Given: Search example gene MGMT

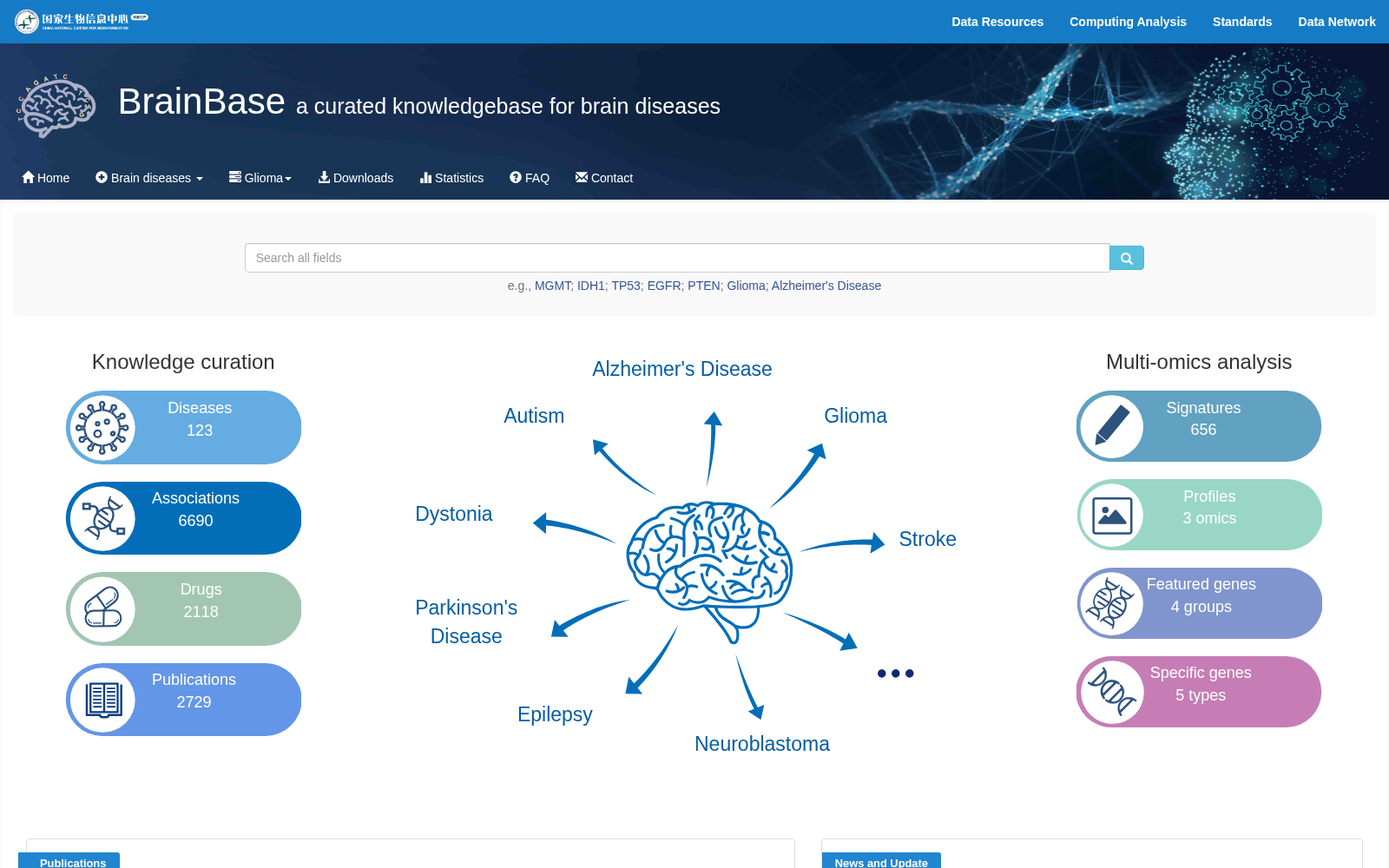Looking at the screenshot, I should coord(552,286).
